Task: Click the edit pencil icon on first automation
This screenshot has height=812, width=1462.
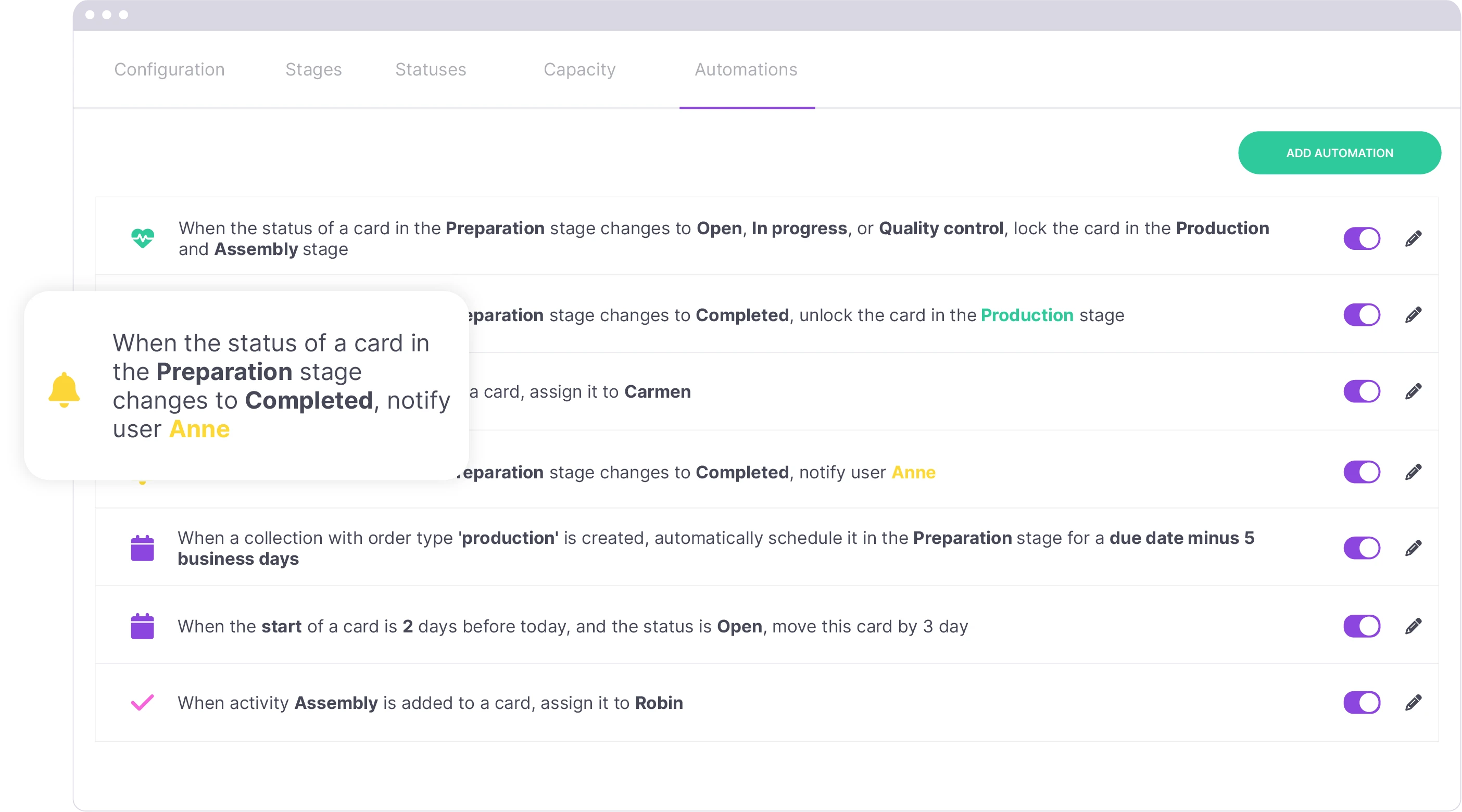Action: tap(1413, 238)
